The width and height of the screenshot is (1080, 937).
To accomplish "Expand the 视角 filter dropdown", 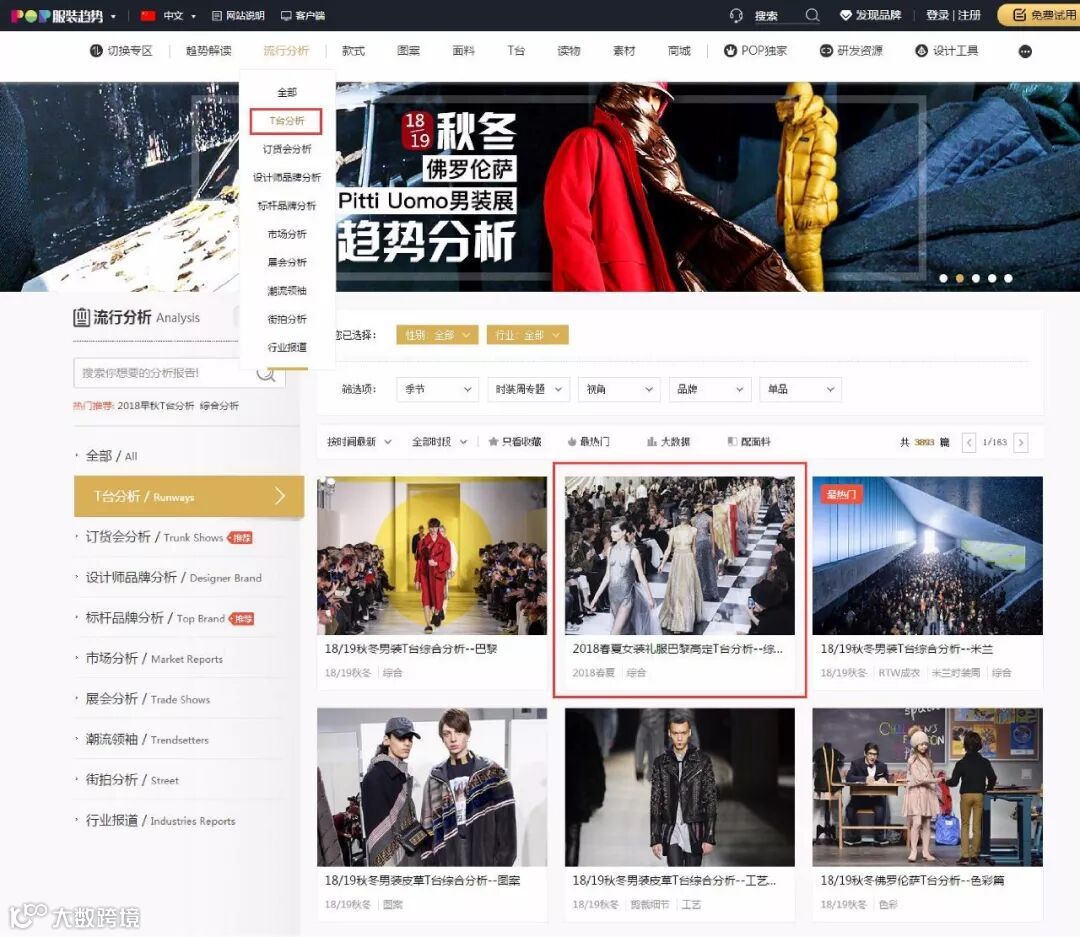I will [x=619, y=389].
